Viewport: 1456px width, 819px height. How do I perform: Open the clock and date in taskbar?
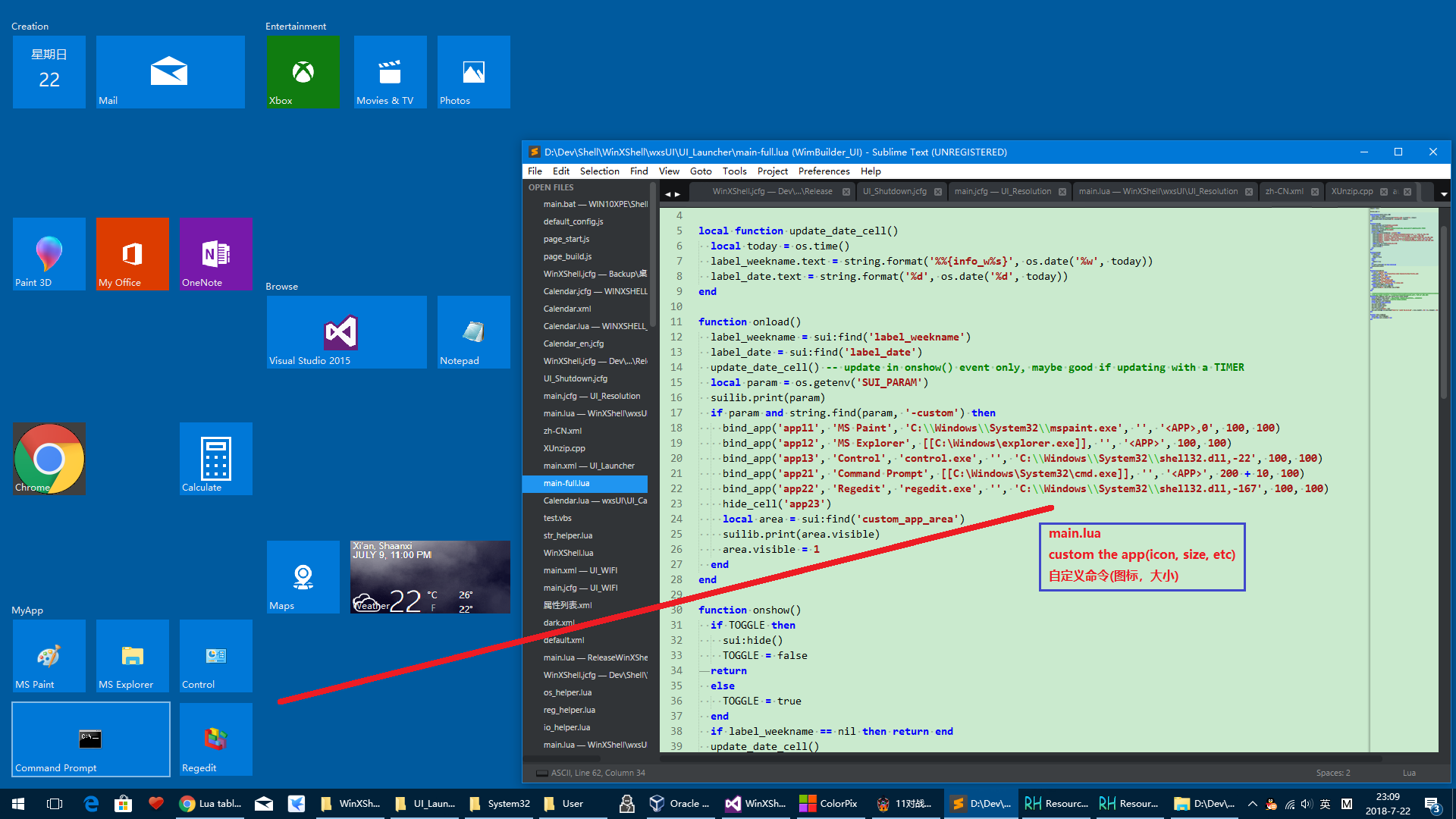pos(1388,804)
